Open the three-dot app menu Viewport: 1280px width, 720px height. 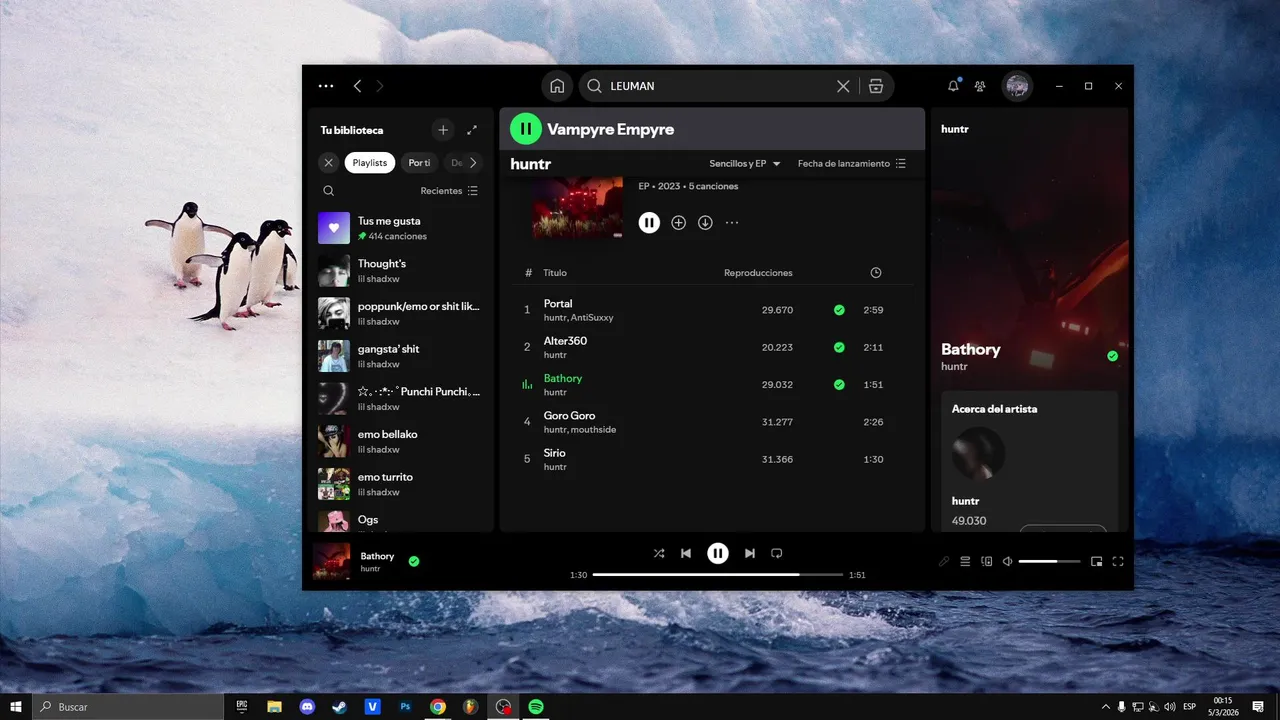tap(326, 86)
